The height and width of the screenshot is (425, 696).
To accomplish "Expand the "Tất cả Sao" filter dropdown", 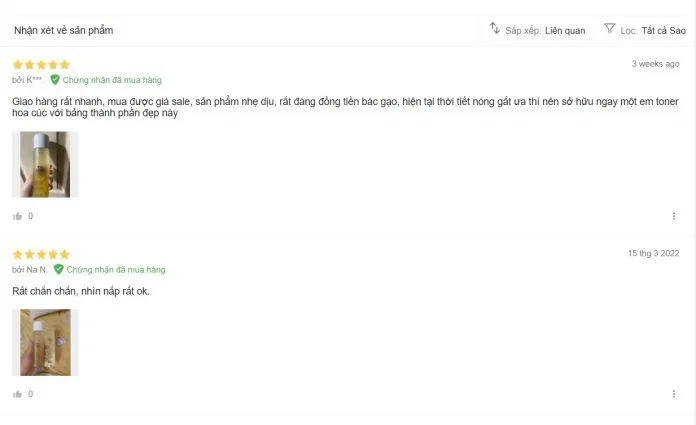I will (x=663, y=31).
